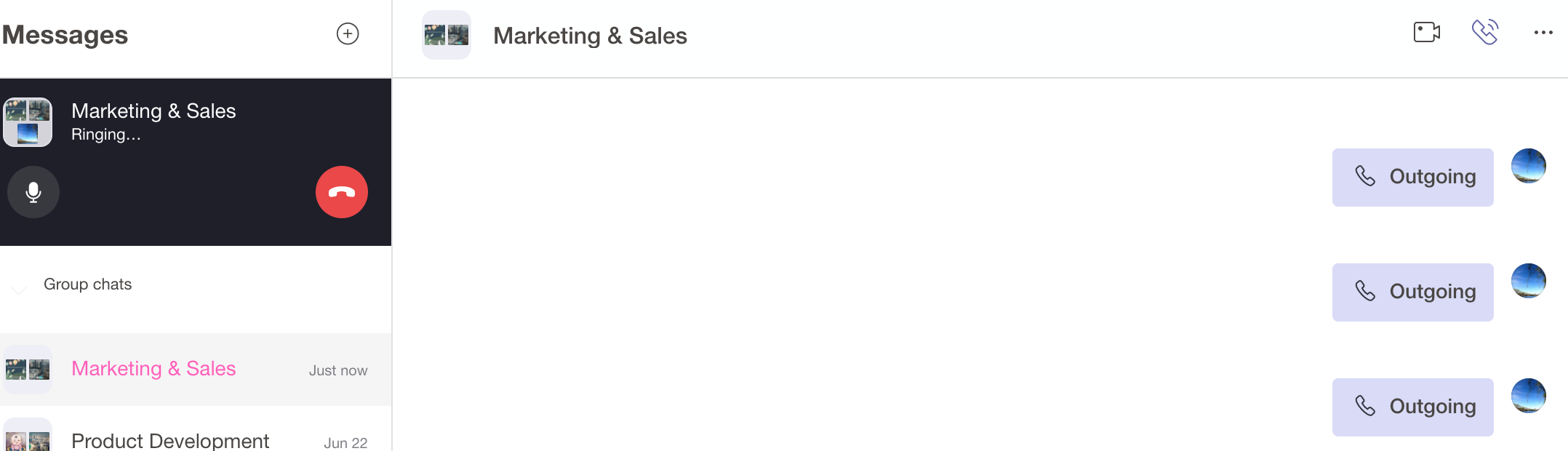
Task: Start a video call in Marketing & Sales
Action: point(1427,33)
